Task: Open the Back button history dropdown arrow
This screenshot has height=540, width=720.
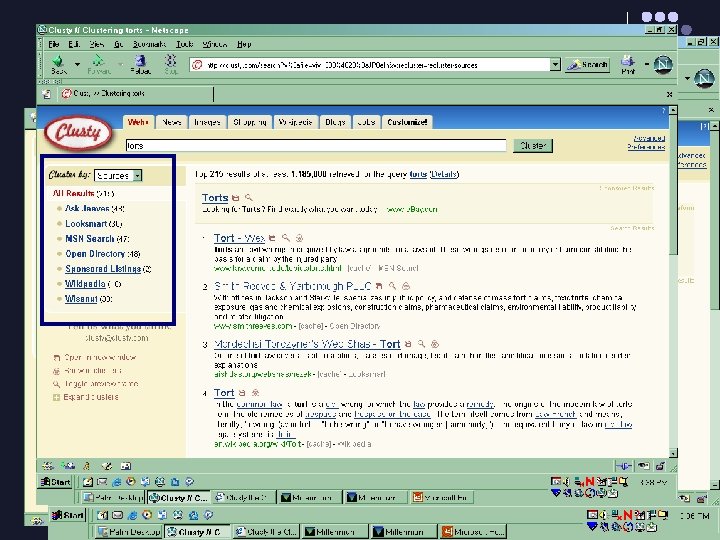Action: [77, 64]
